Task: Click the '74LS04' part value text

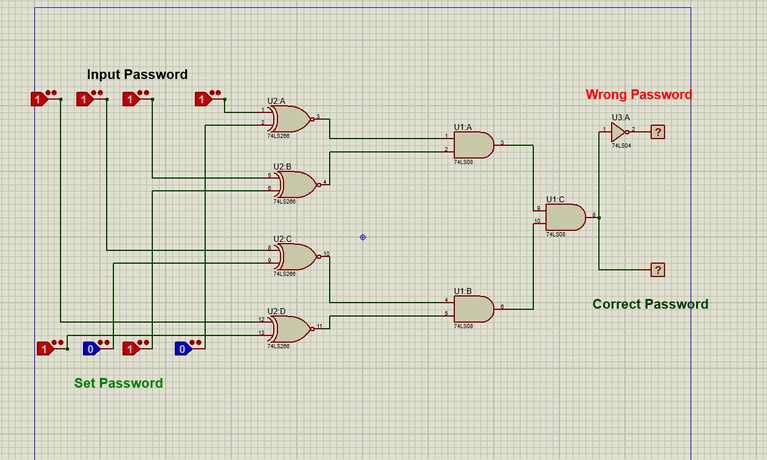Action: click(621, 146)
